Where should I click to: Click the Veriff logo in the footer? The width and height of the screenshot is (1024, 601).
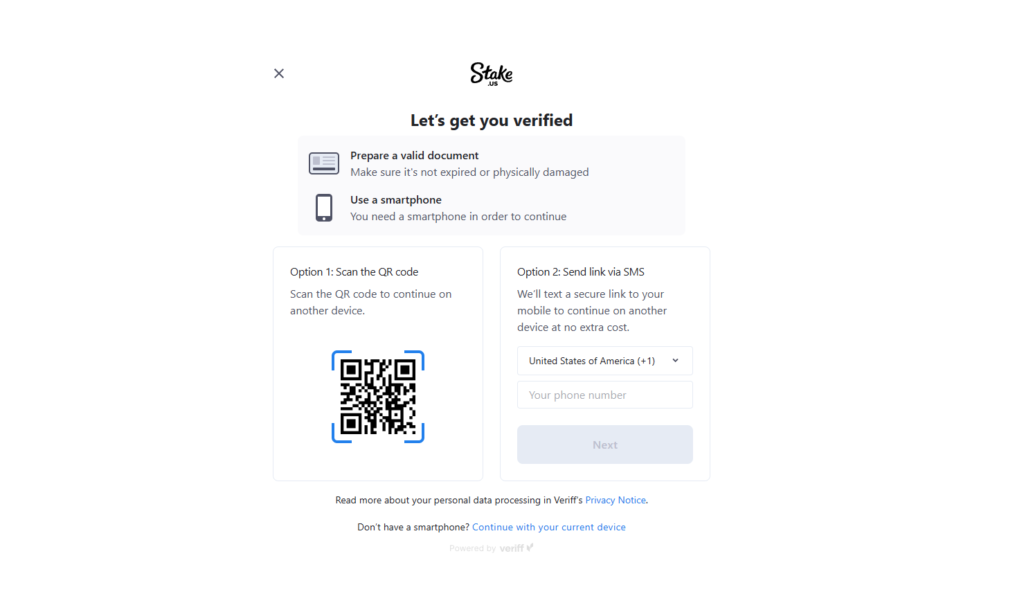[512, 548]
